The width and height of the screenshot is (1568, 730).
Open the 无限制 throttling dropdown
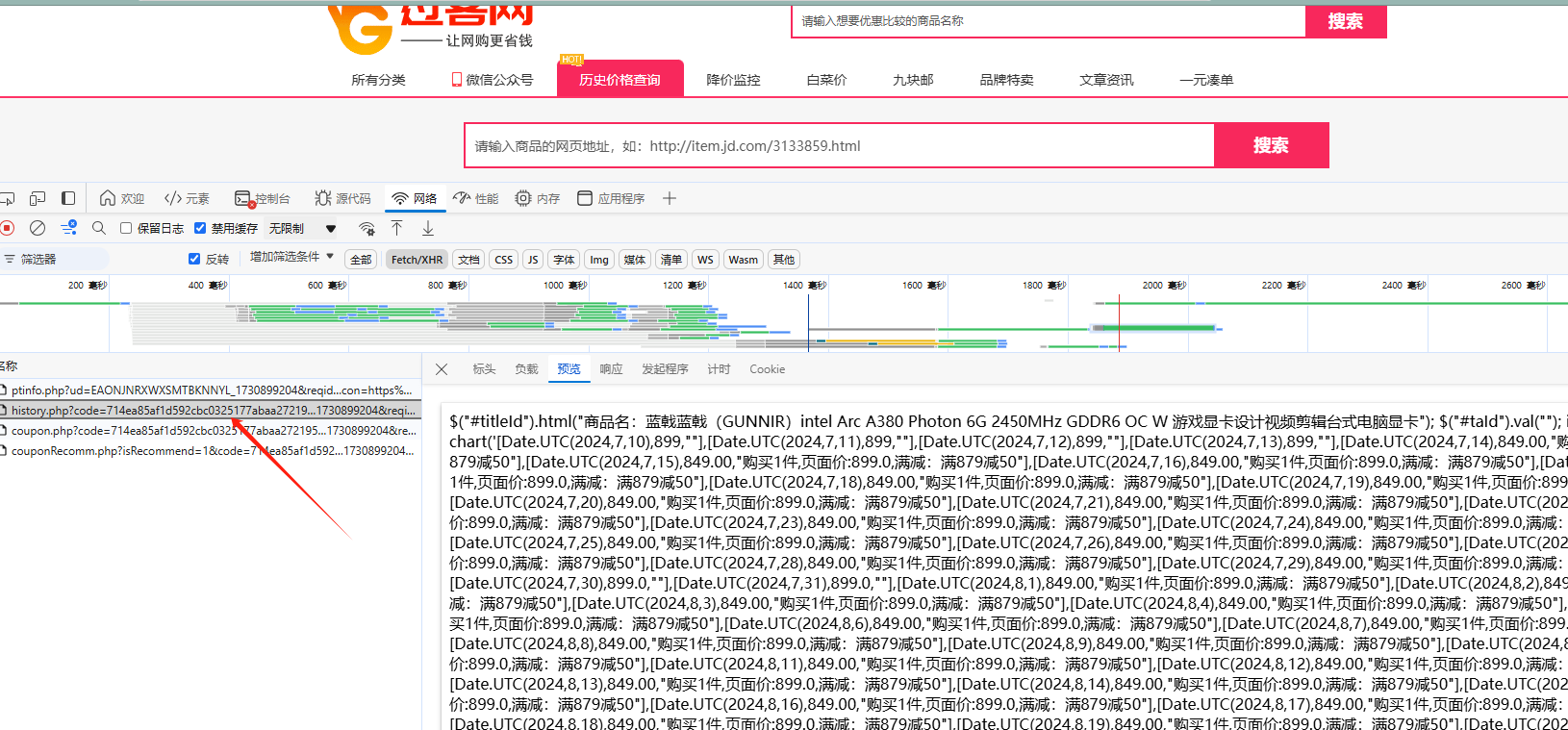pos(303,228)
